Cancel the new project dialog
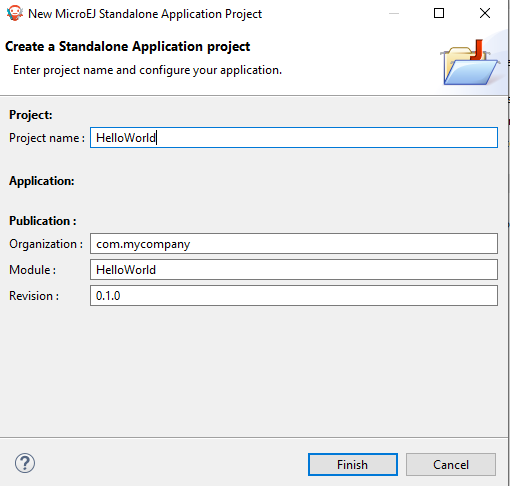The height and width of the screenshot is (486, 510). click(451, 464)
